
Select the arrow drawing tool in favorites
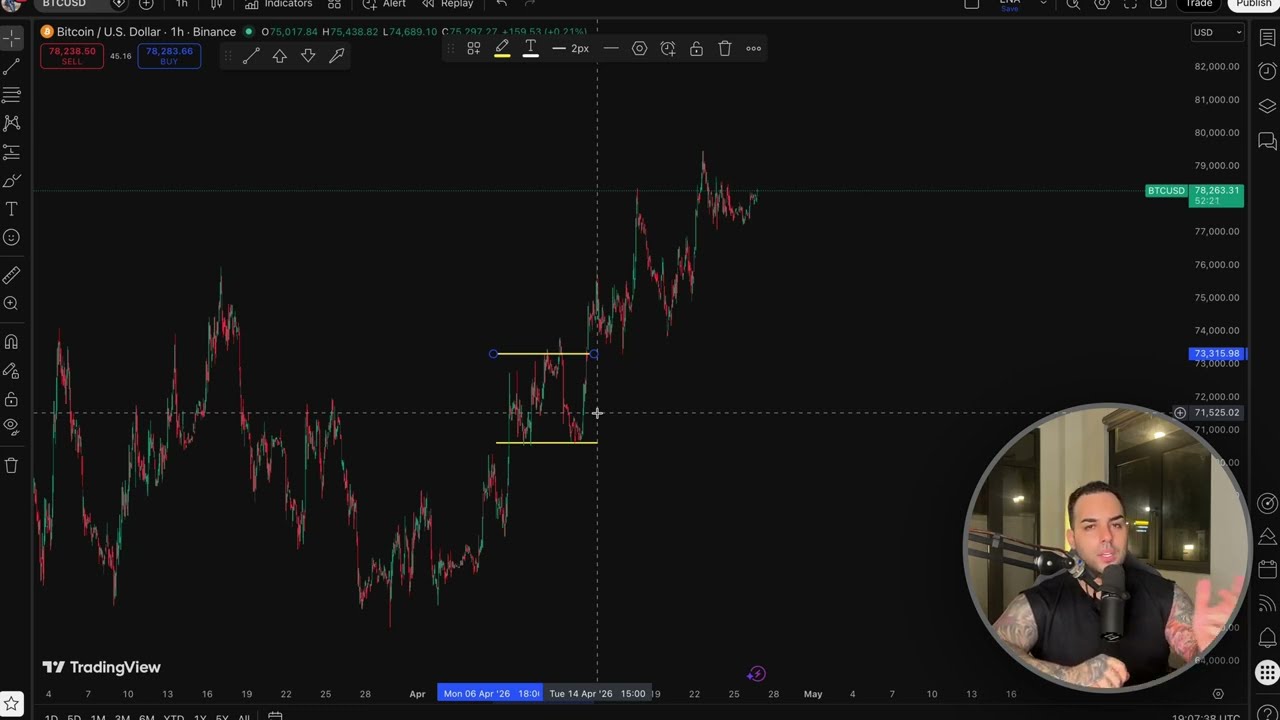click(337, 57)
